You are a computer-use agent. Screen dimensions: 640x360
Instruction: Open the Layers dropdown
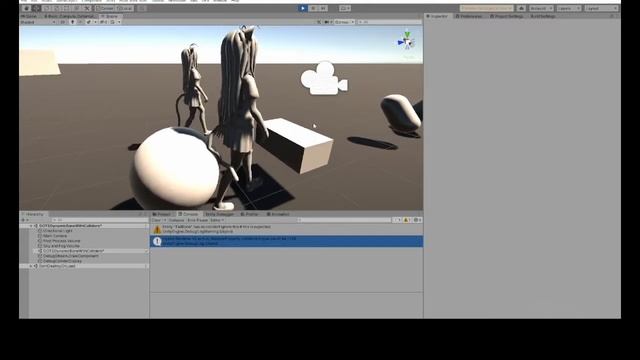pos(569,8)
